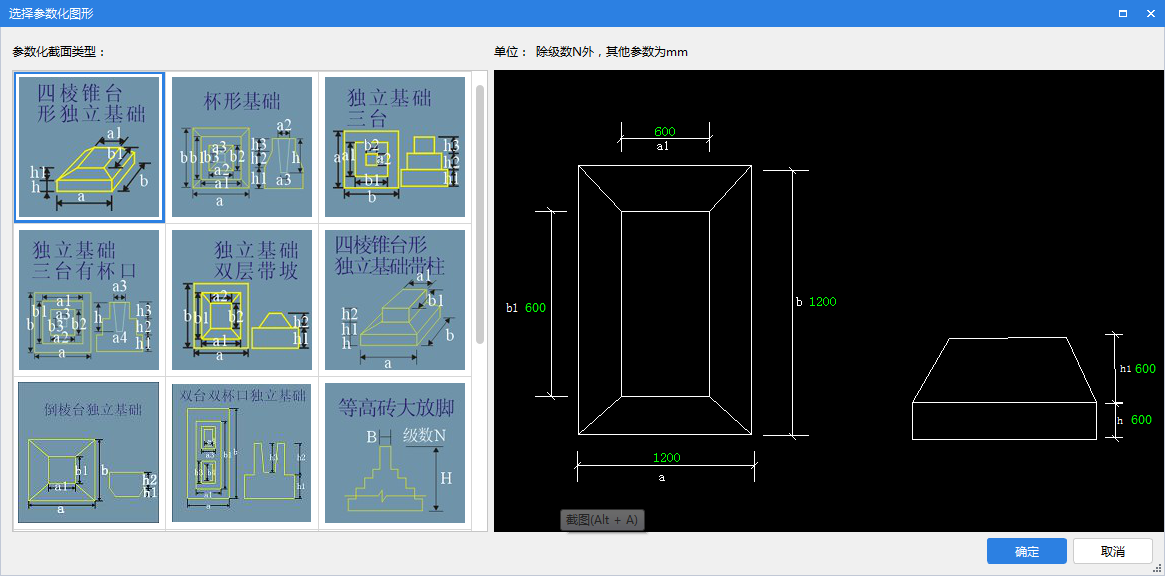Select 四棱锥台形独立基础 section thumbnail
The height and width of the screenshot is (576, 1165).
coord(89,147)
